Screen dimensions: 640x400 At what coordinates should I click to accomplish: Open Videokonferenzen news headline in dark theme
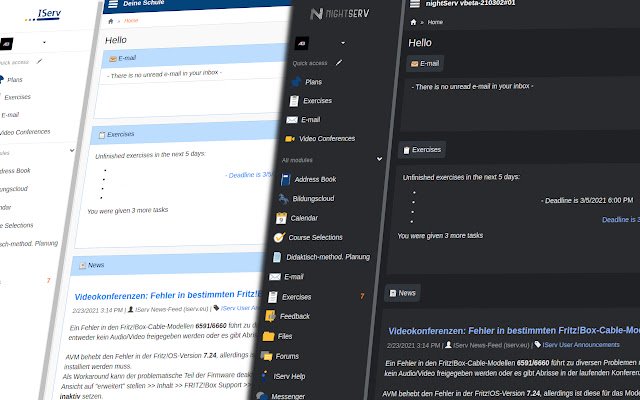(x=514, y=330)
